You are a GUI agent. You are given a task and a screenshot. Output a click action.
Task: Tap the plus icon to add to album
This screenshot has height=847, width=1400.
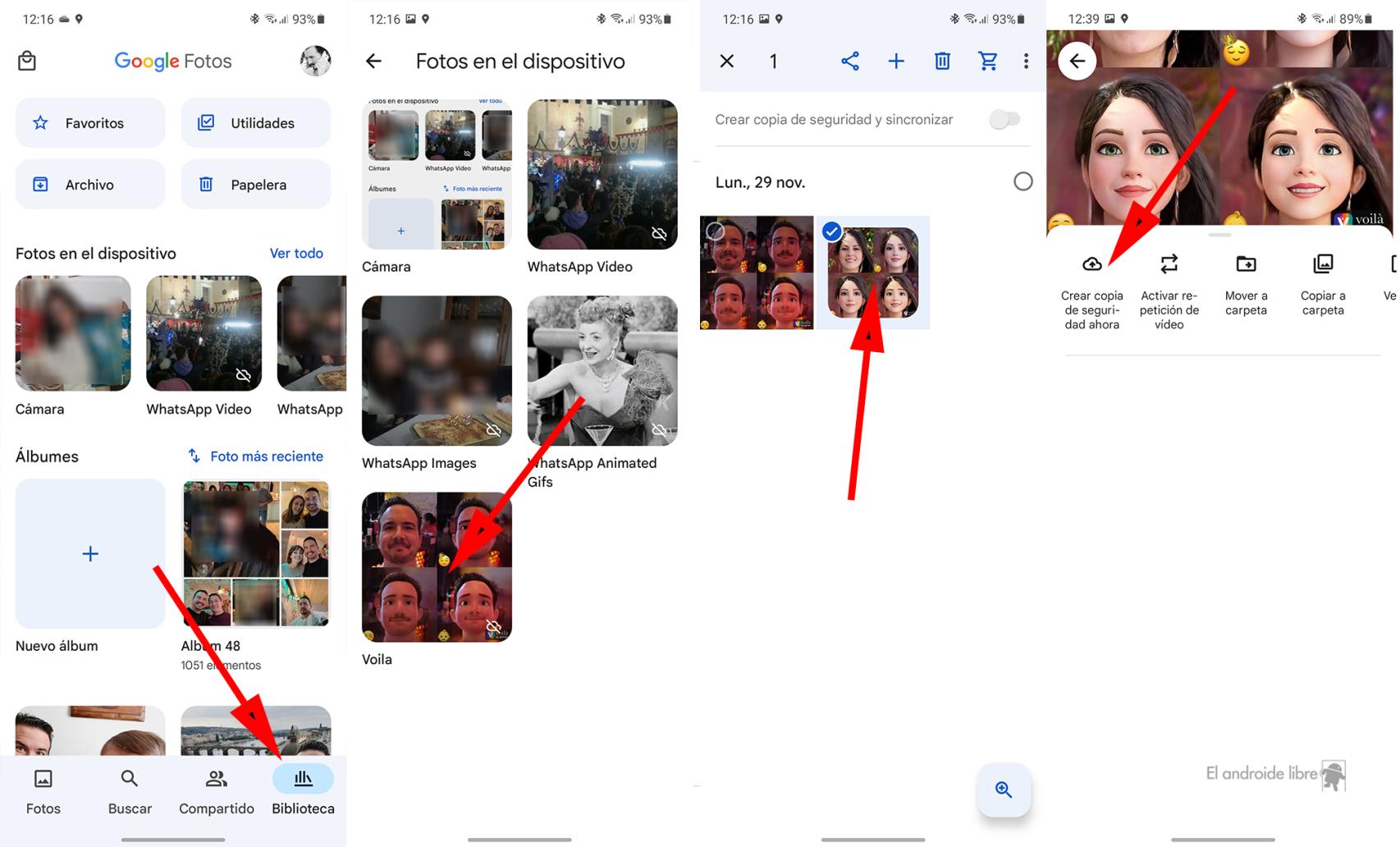[896, 61]
